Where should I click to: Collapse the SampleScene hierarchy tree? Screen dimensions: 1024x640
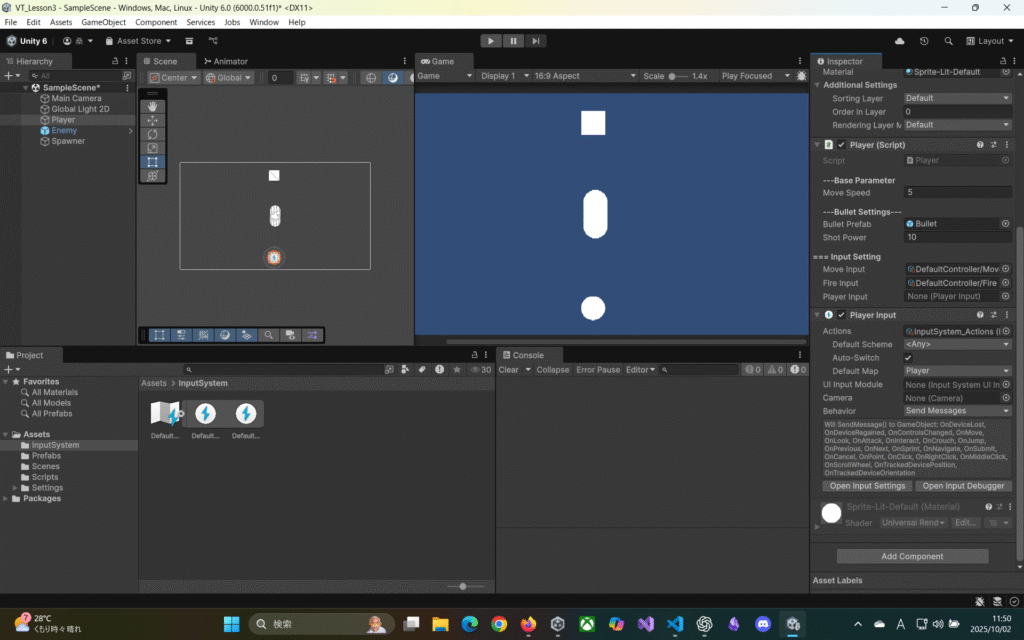click(25, 88)
